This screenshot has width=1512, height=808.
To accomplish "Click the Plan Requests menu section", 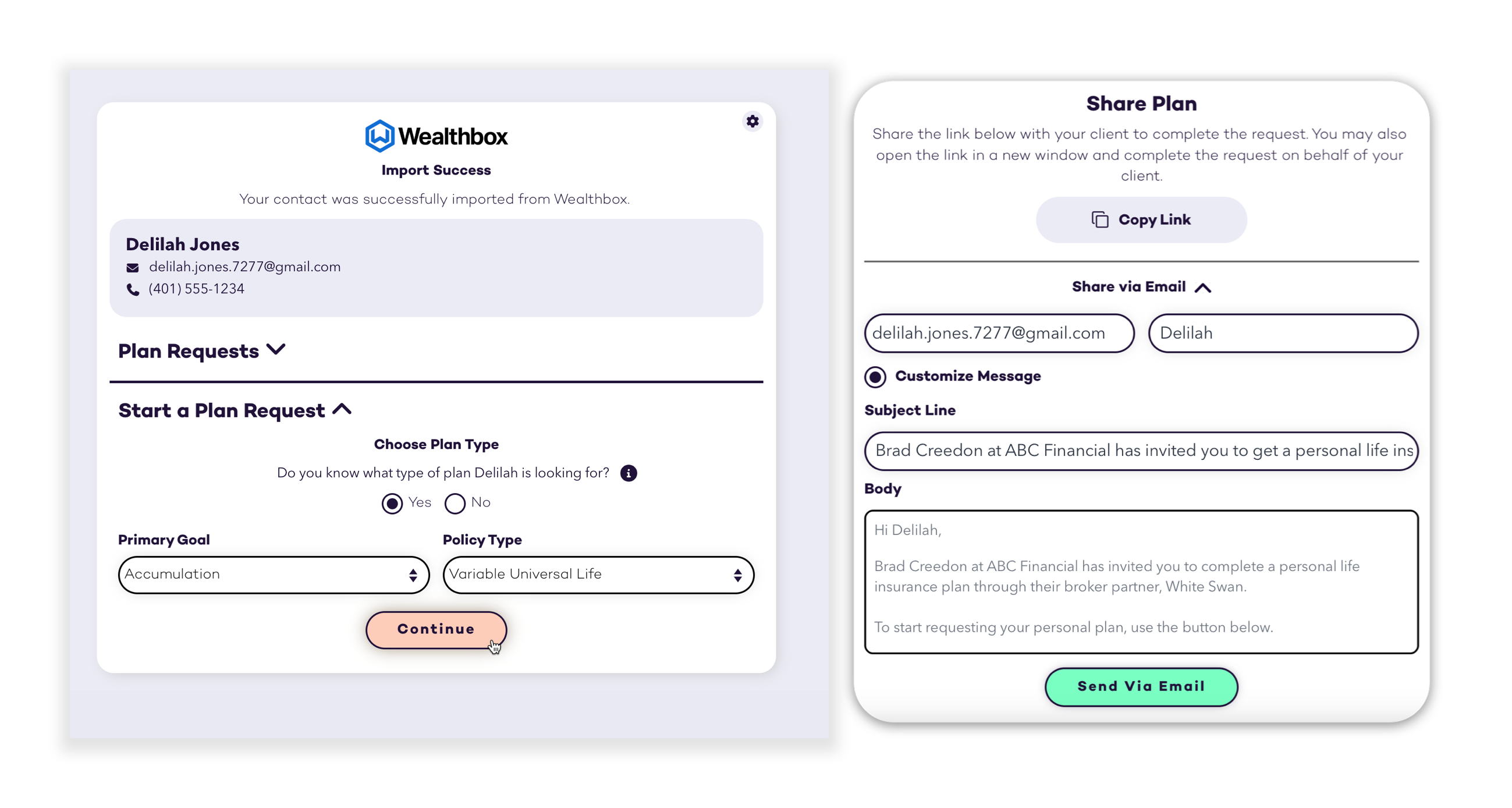I will pyautogui.click(x=202, y=351).
